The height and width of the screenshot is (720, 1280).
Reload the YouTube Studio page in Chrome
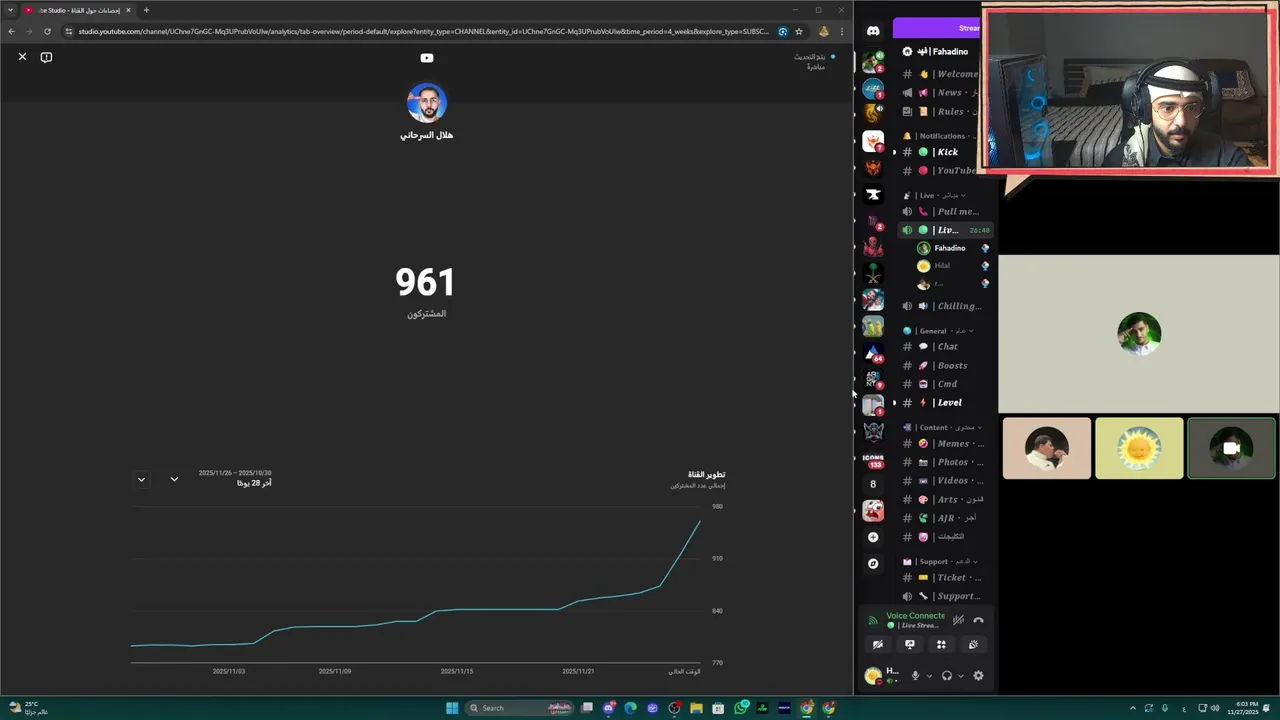47,31
